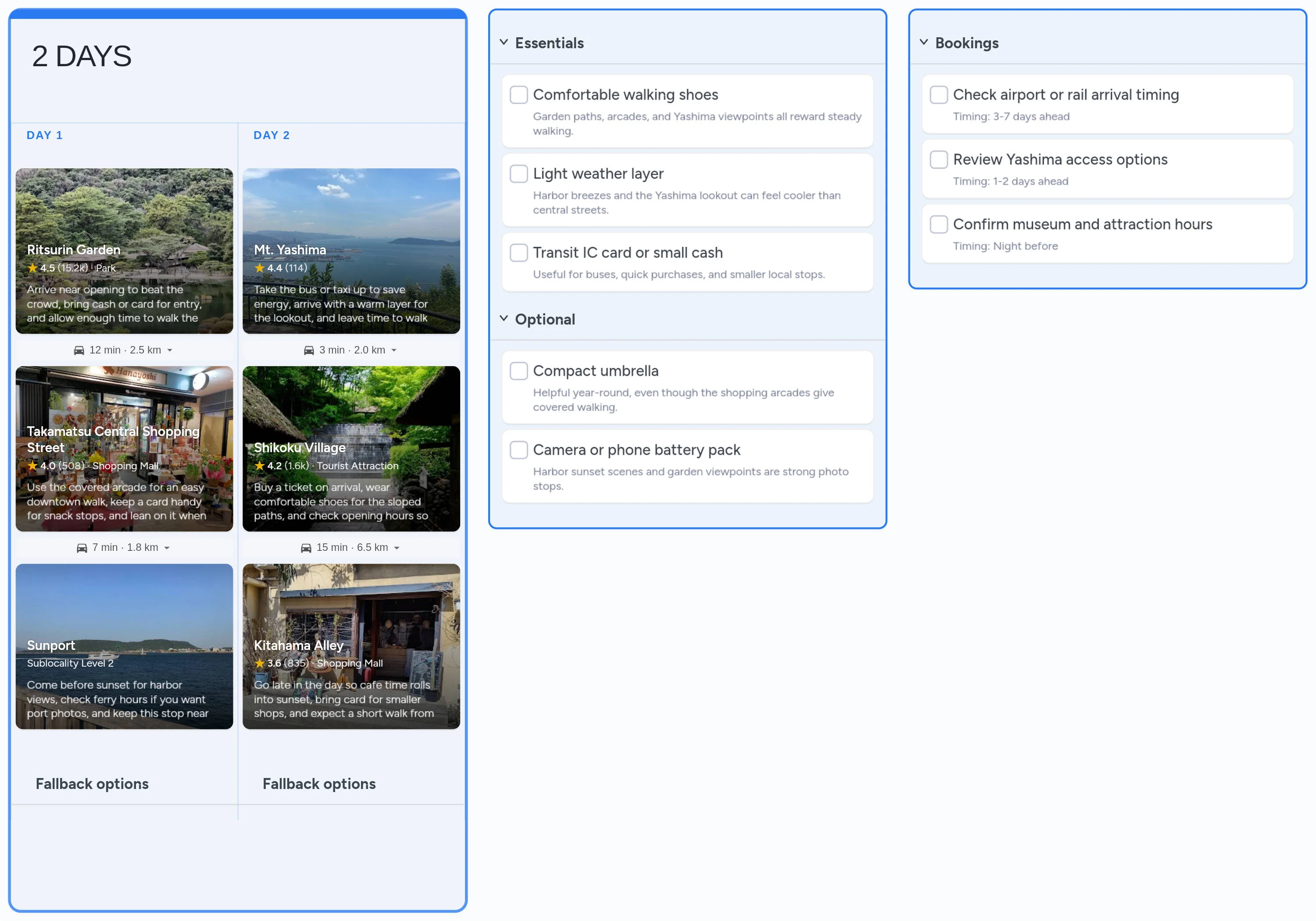Collapse the Optional section chevron
1316x921 pixels.
504,319
